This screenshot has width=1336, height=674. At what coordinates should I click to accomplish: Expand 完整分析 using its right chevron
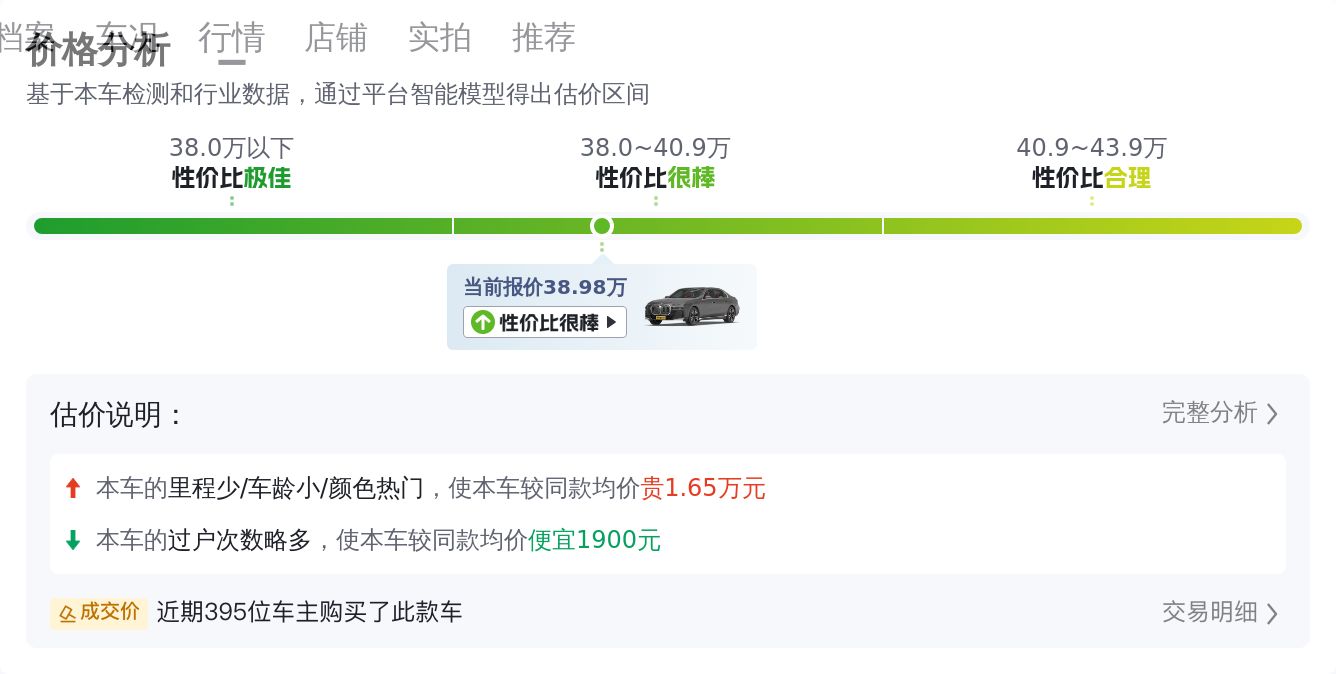click(1272, 413)
